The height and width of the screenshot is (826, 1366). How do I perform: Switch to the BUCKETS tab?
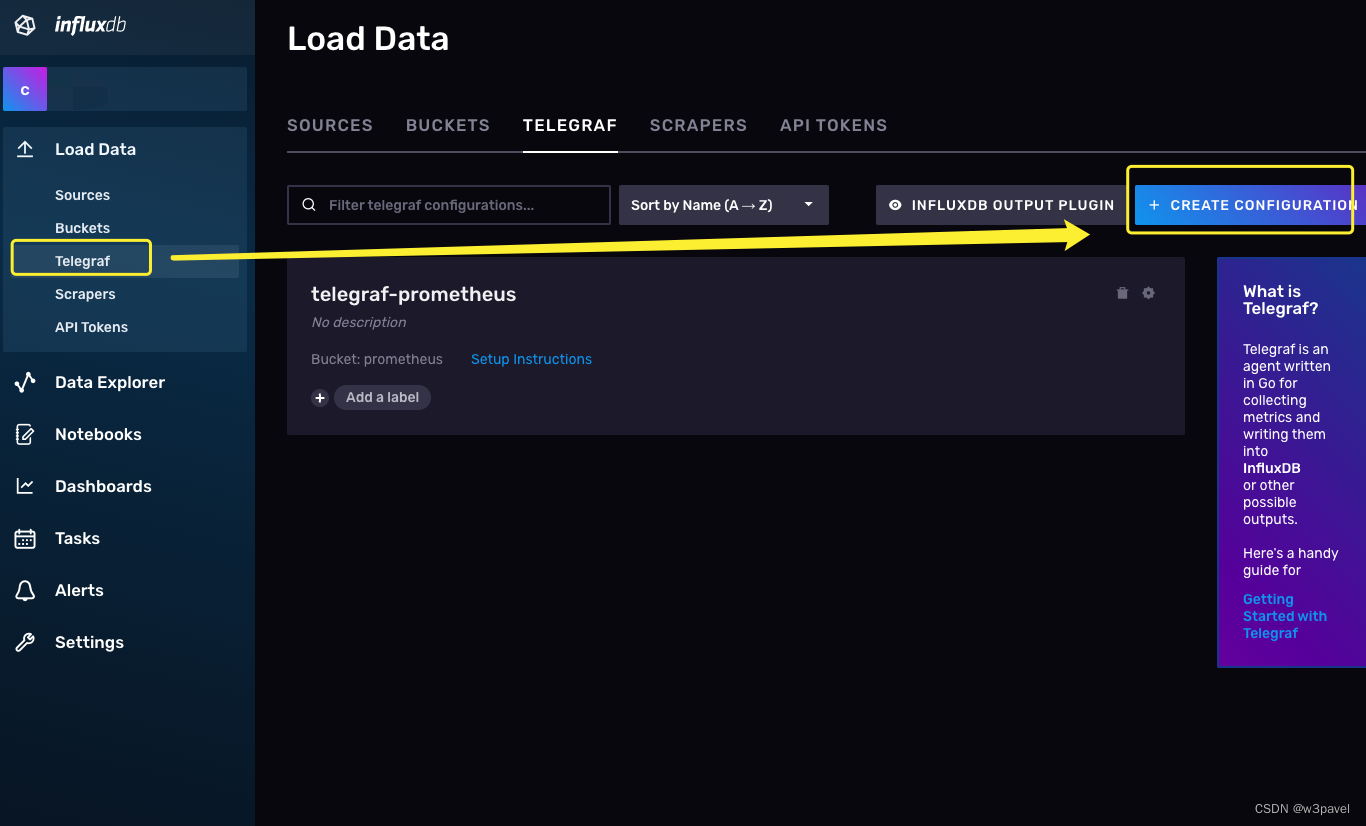click(447, 125)
